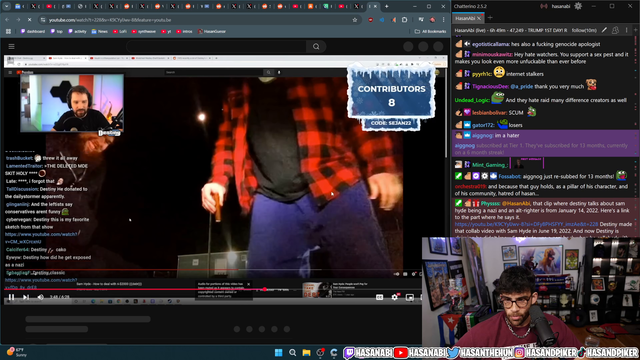Open the Chrome apps grid shortcut

coord(8,31)
